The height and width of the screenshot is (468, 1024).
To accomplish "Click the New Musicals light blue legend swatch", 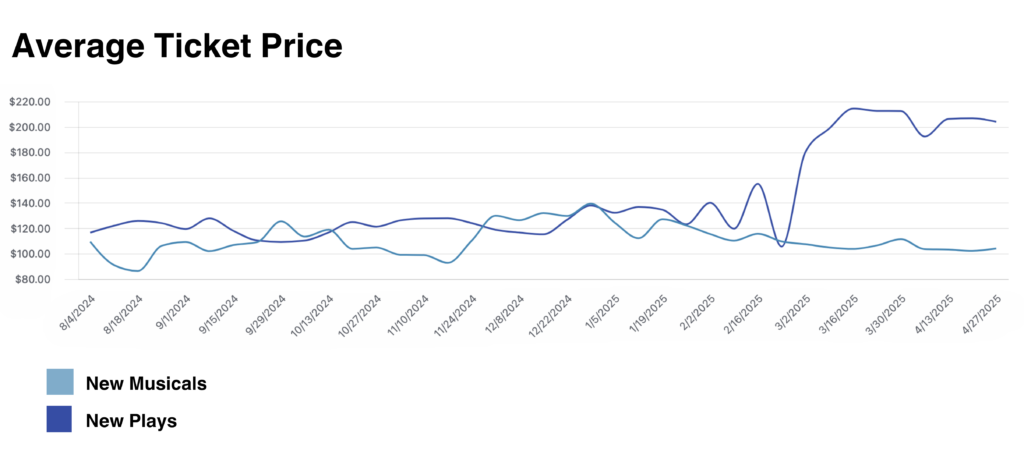I will click(x=59, y=382).
